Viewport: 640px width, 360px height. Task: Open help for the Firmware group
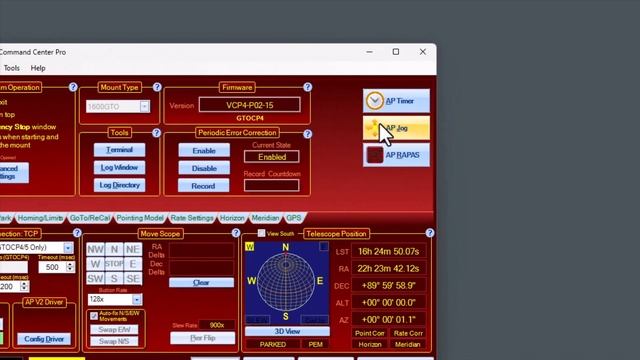coord(307,87)
